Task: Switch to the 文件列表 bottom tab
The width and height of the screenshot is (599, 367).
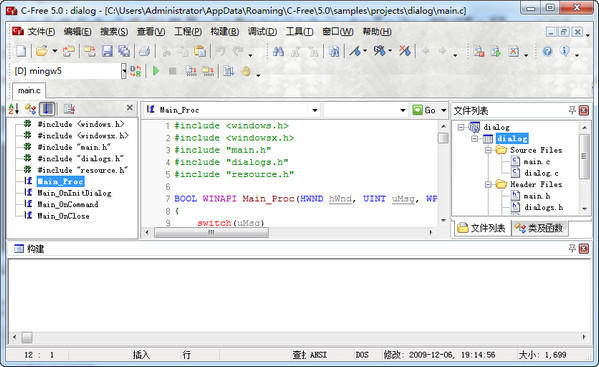Action: 482,228
